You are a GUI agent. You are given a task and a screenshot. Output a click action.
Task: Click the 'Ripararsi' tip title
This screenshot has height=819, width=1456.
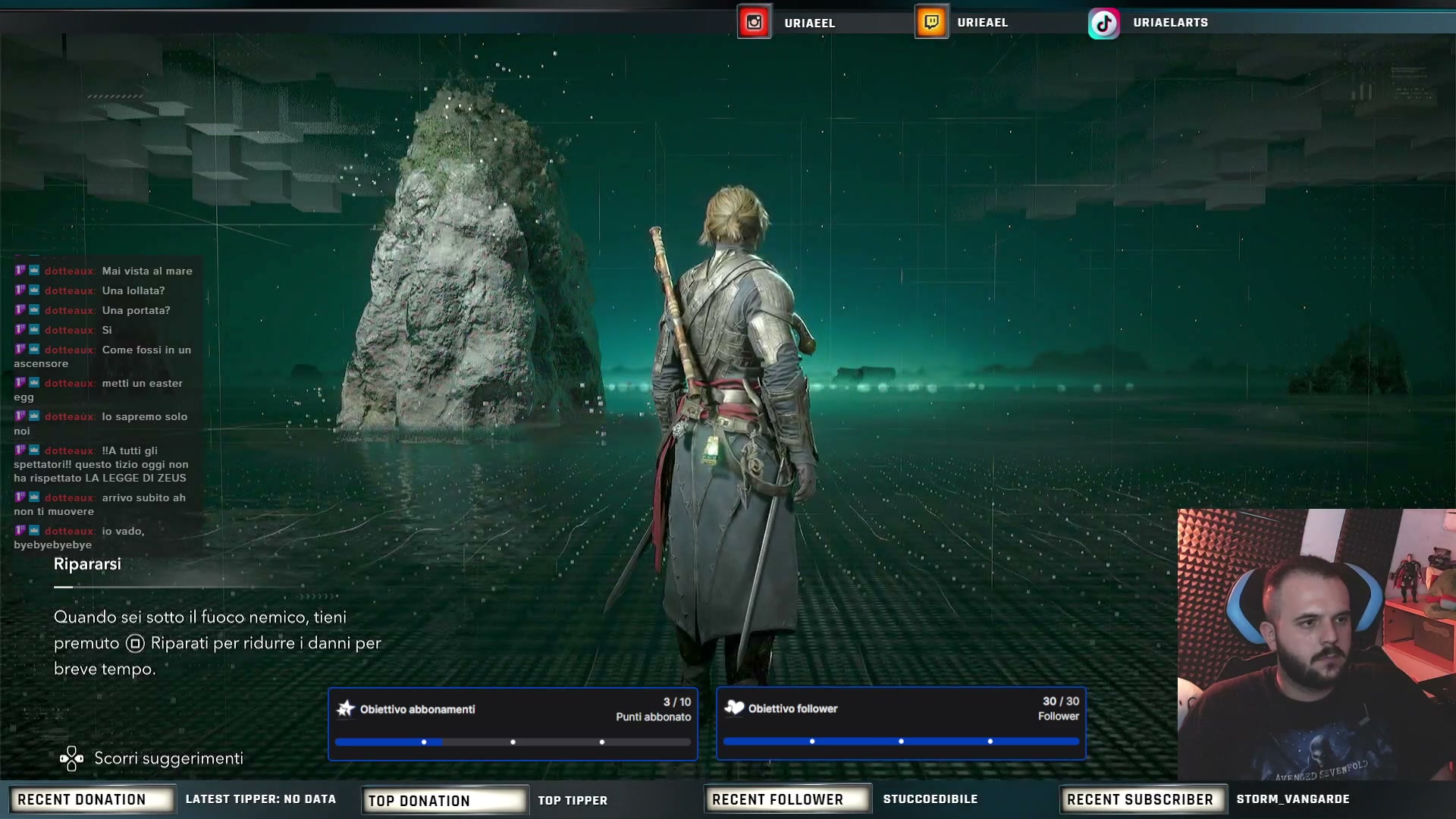[87, 564]
